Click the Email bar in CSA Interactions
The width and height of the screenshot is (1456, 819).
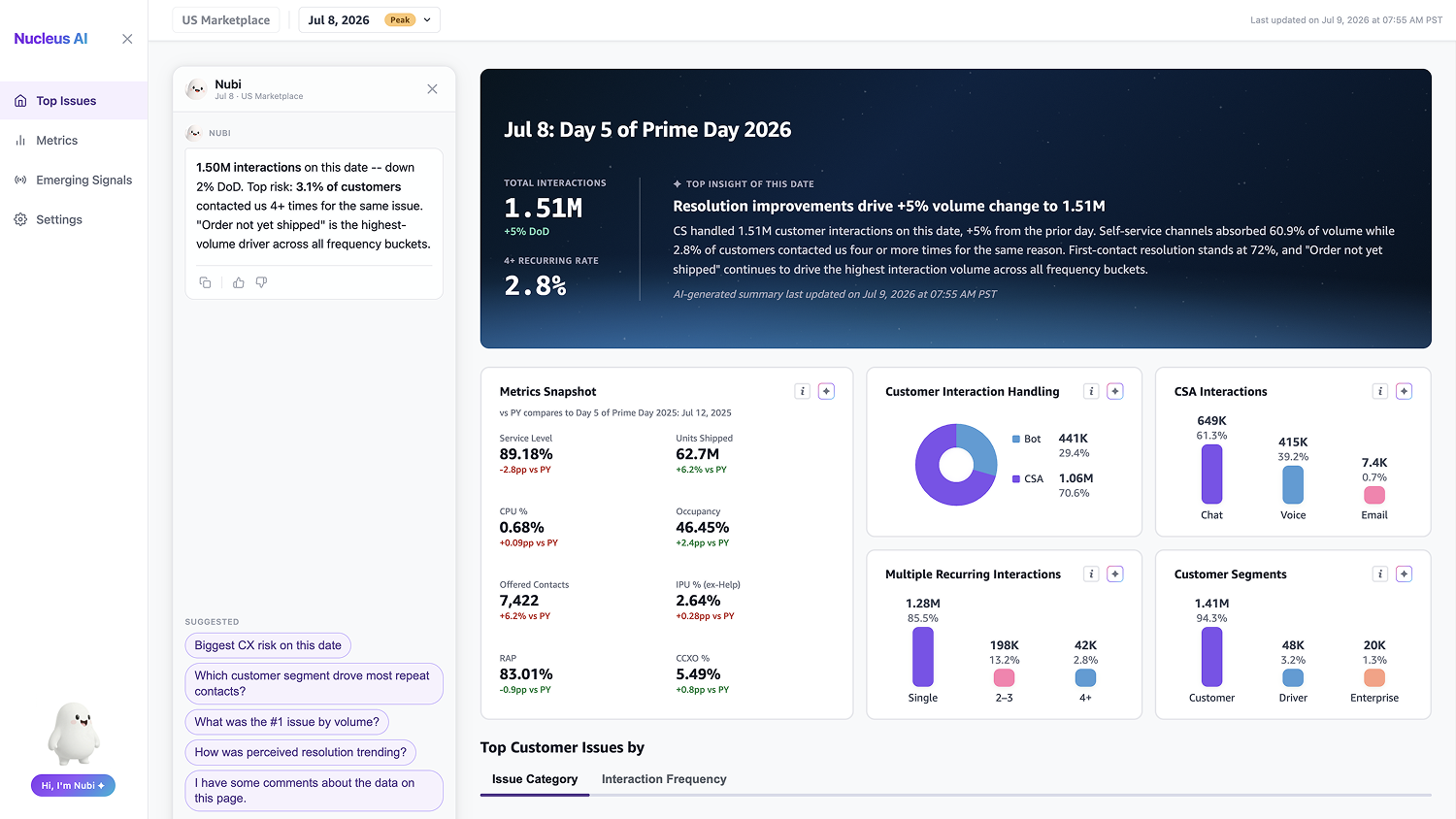tap(1374, 495)
